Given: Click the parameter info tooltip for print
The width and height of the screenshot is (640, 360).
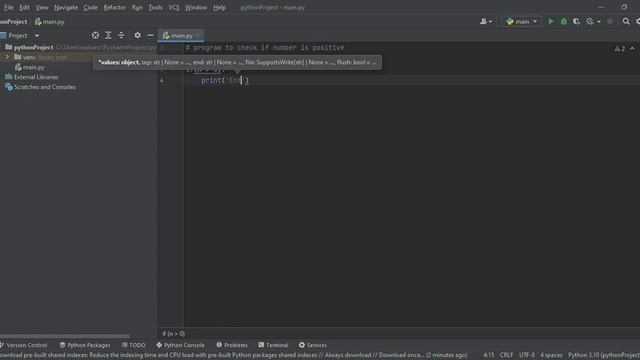Looking at the screenshot, I should point(237,62).
